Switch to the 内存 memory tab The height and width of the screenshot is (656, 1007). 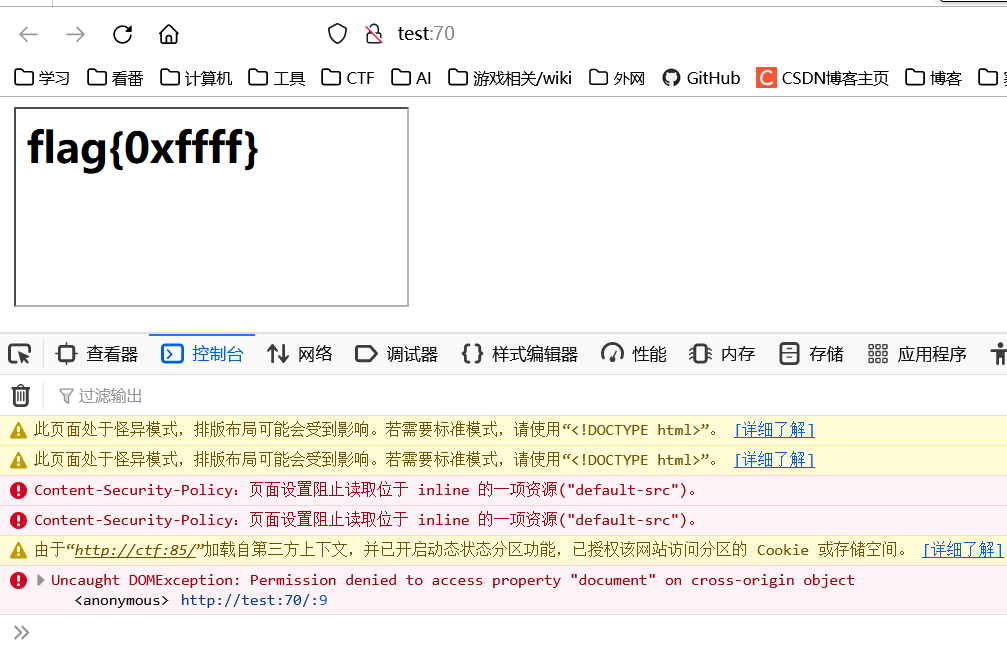pos(722,354)
